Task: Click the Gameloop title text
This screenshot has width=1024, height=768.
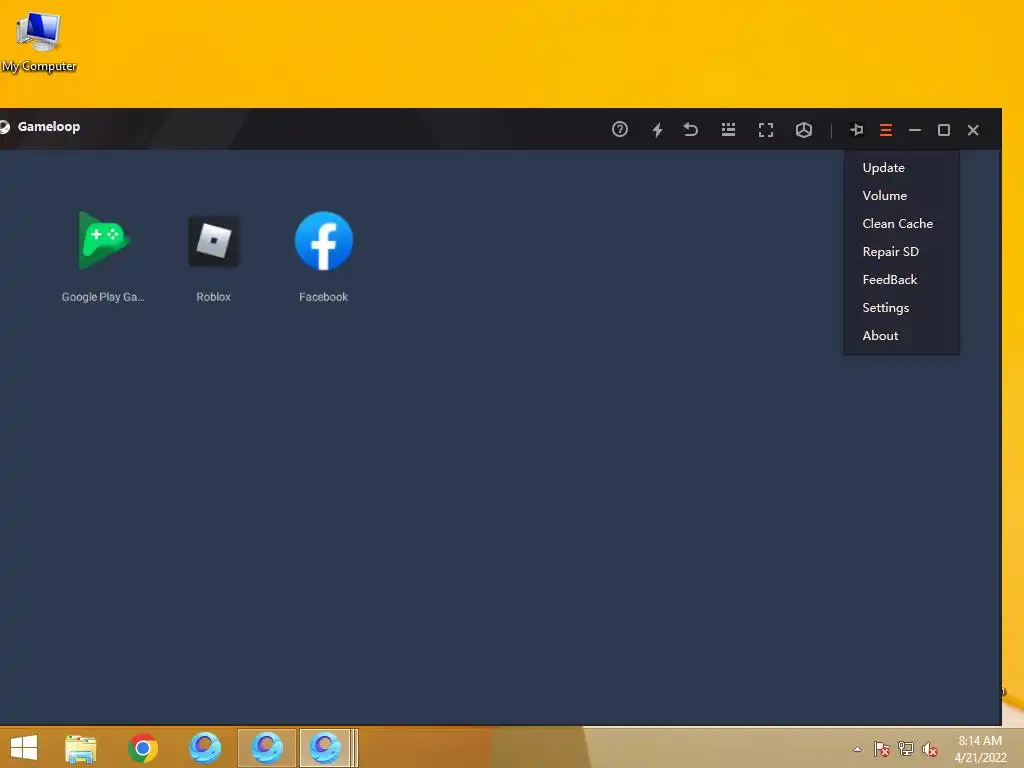Action: pos(49,127)
